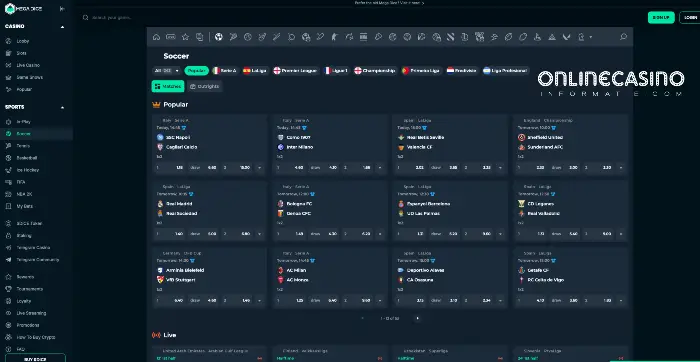Switch to the Outrights tab
The width and height of the screenshot is (700, 362).
pyautogui.click(x=204, y=86)
